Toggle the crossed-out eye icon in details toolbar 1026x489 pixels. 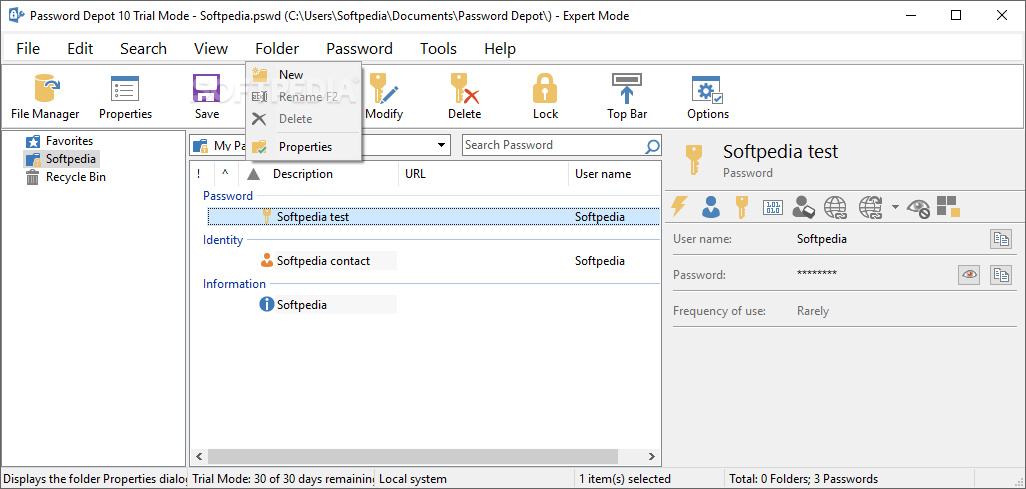(x=919, y=208)
